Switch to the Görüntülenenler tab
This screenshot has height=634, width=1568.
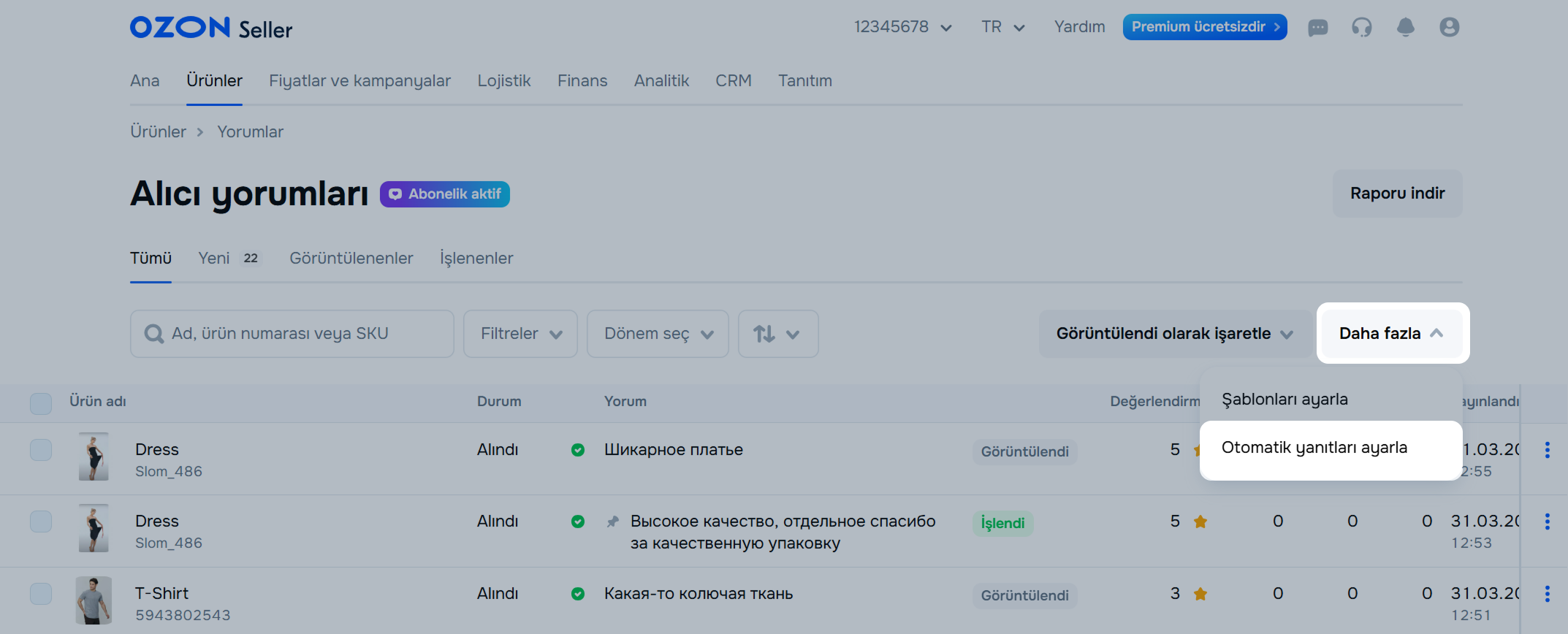click(351, 258)
